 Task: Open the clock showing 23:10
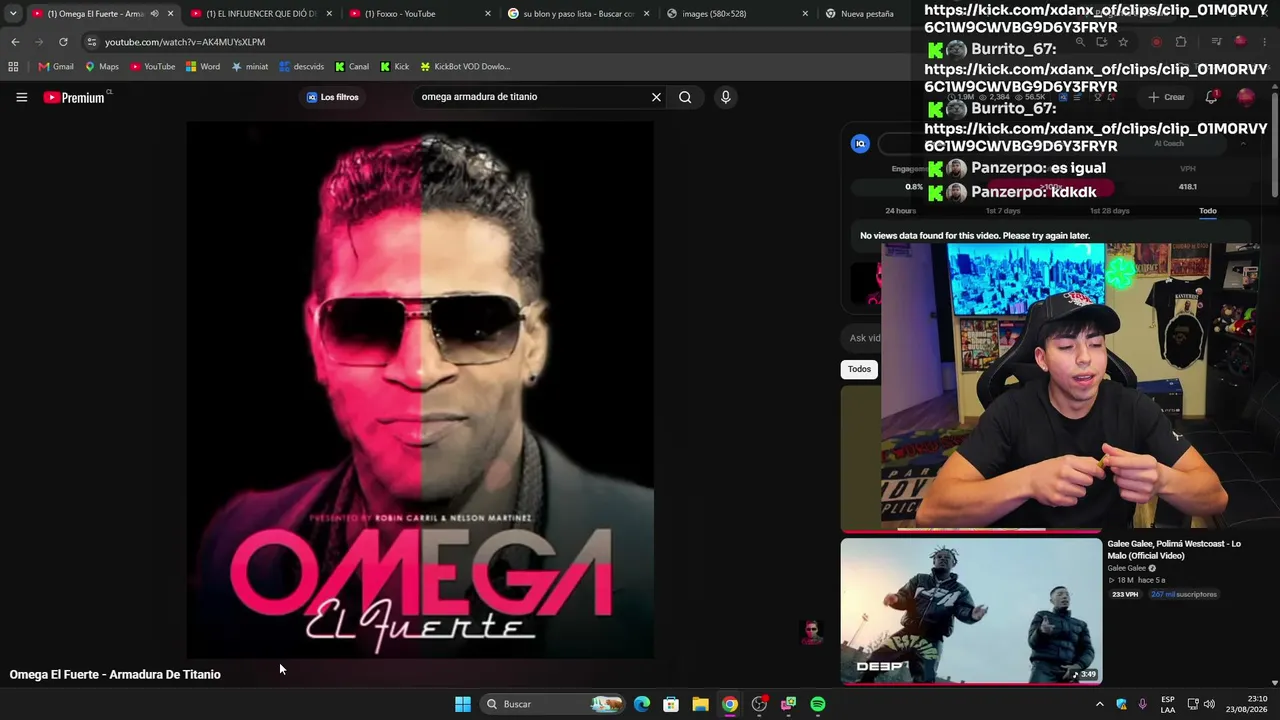click(1249, 704)
